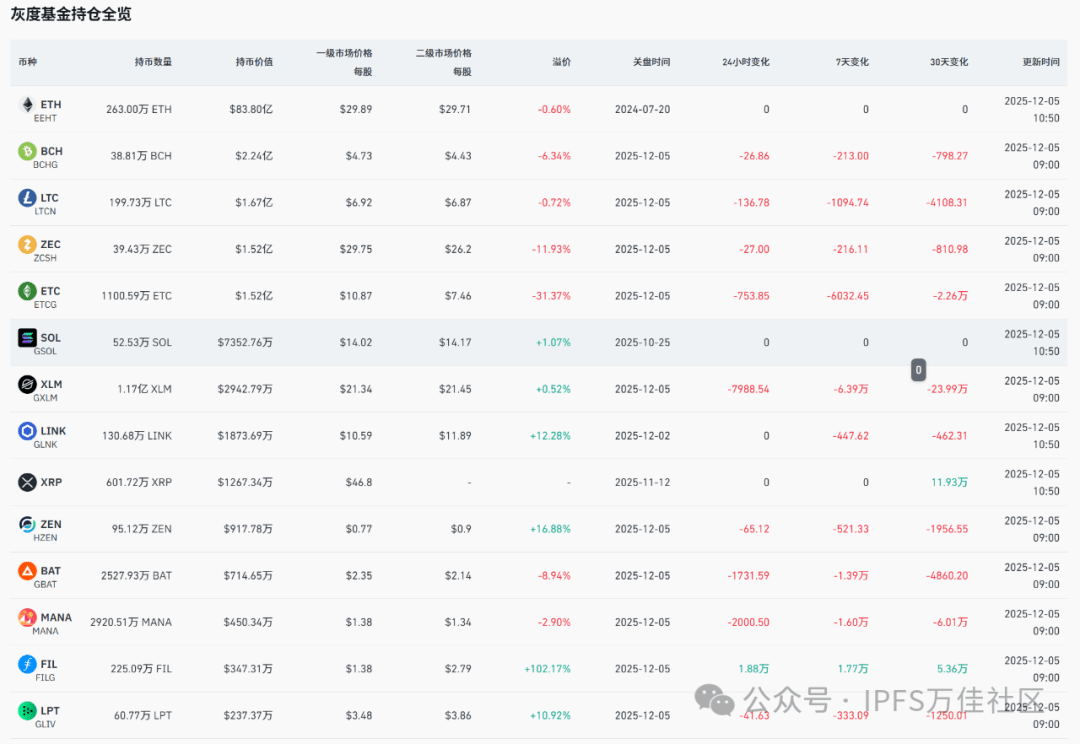Click the +12.28% premium for LINK
Screen dimensions: 1080x744
point(550,436)
